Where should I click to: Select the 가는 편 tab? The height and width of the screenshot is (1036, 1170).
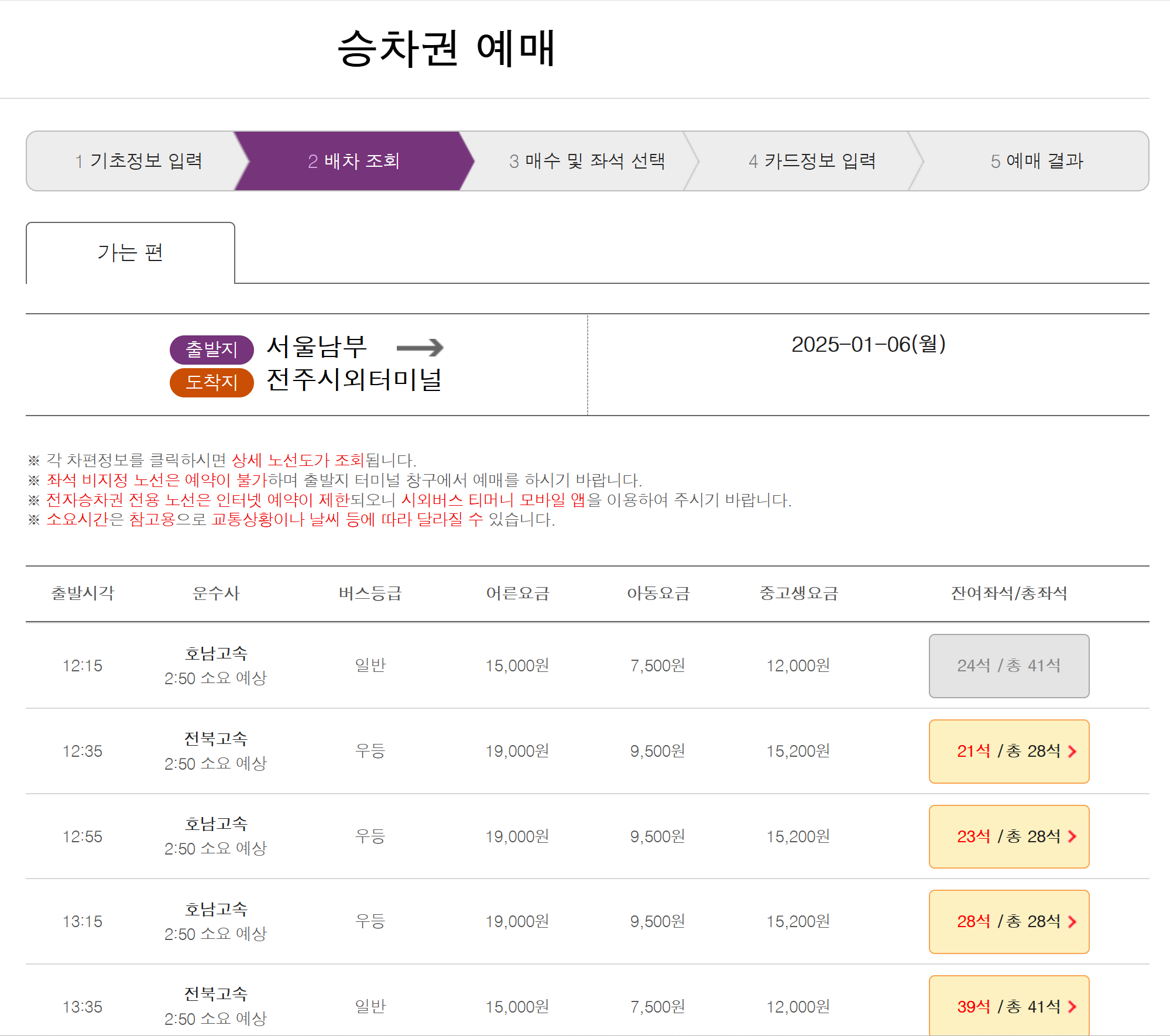tap(131, 253)
